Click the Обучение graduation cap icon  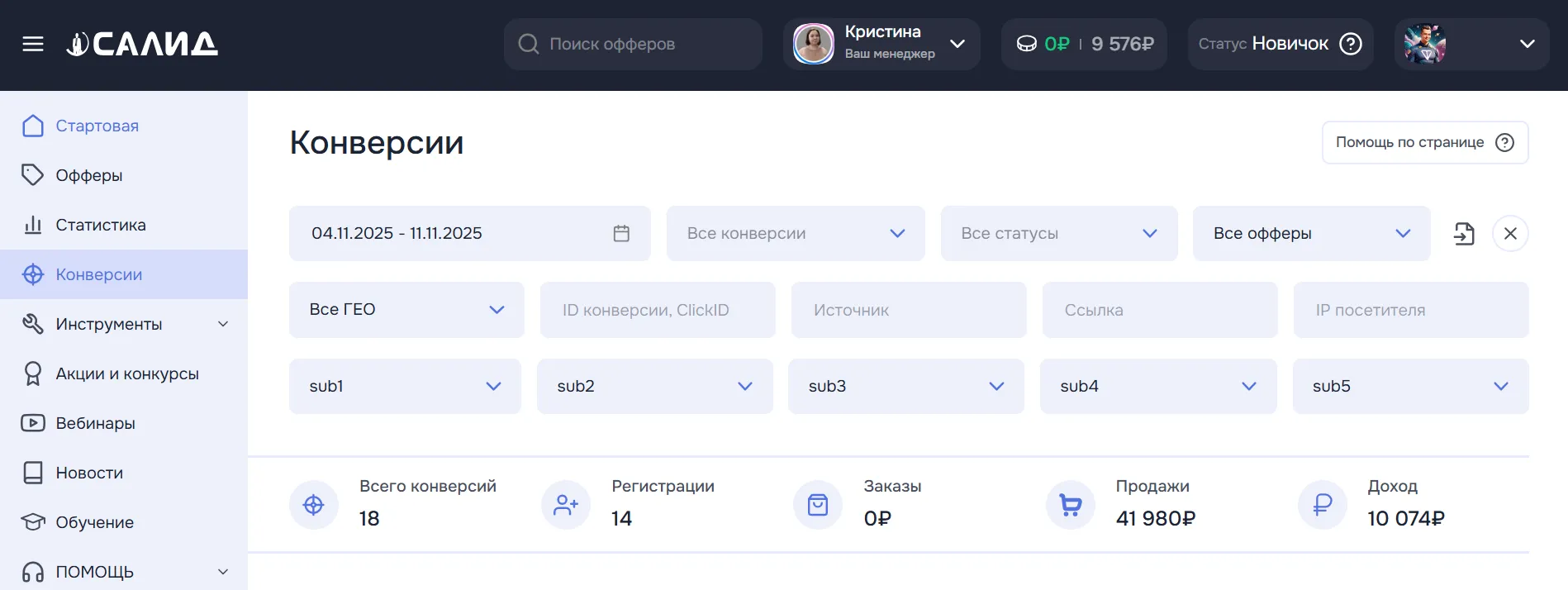(x=33, y=522)
